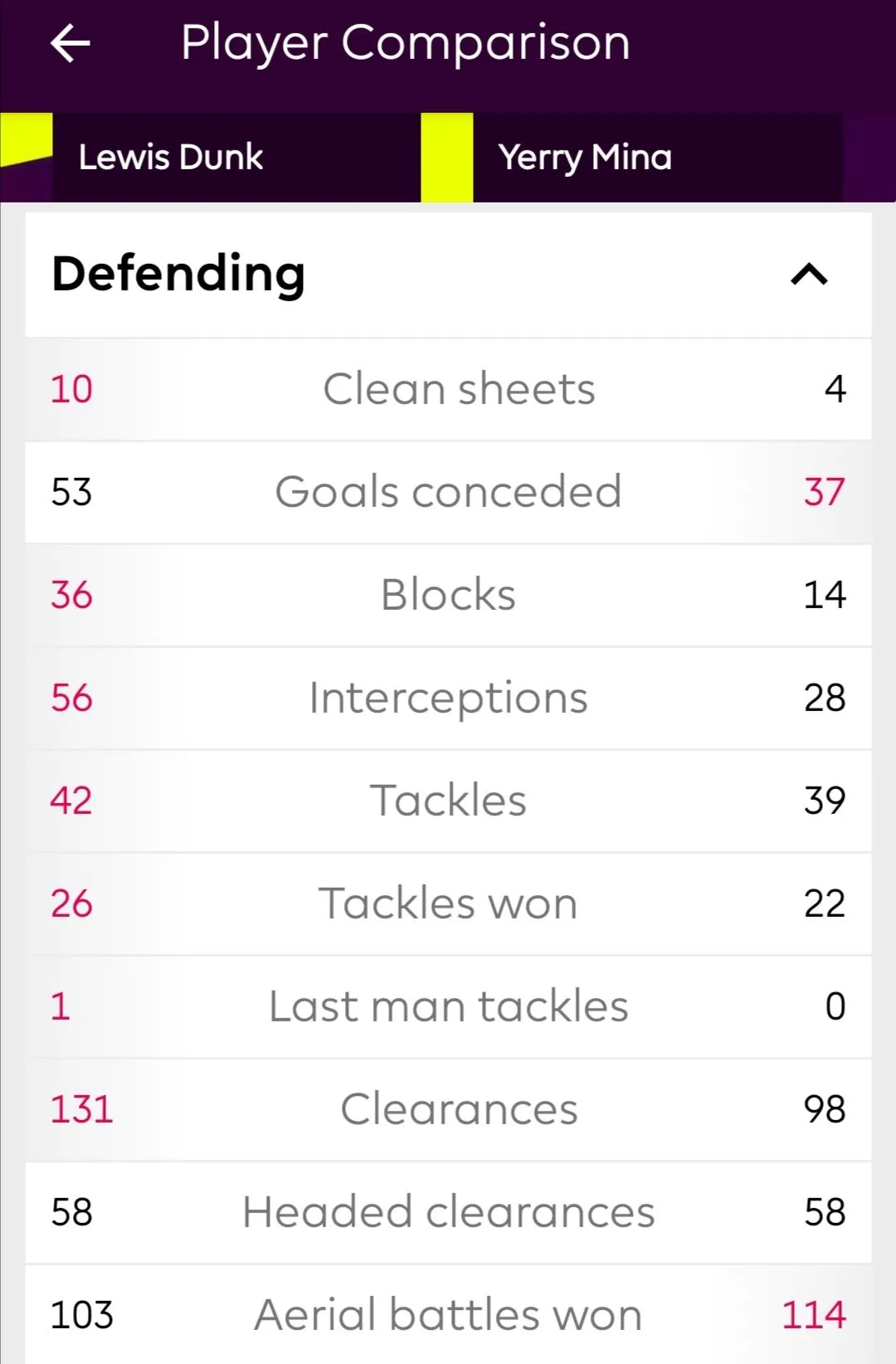Tap the Headed clearances stat label
This screenshot has height=1364, width=896.
(x=448, y=1212)
